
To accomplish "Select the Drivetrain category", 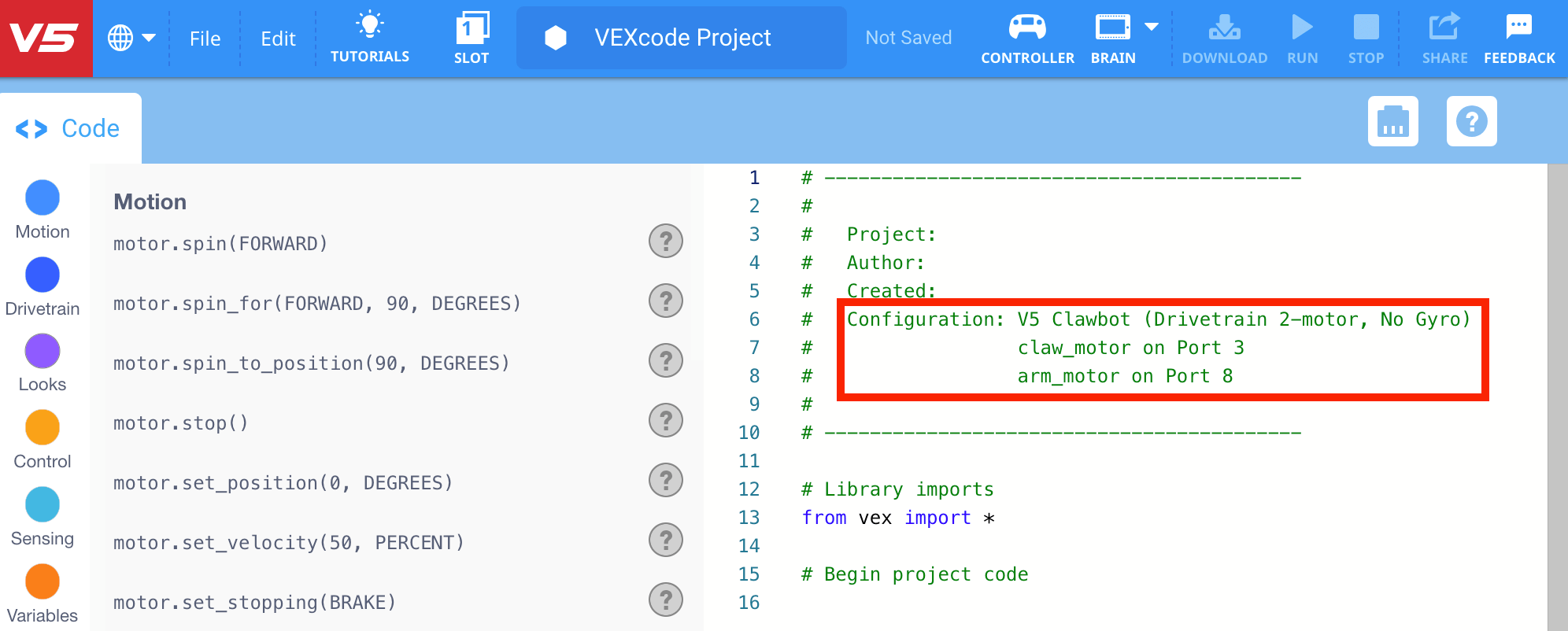I will (x=43, y=287).
